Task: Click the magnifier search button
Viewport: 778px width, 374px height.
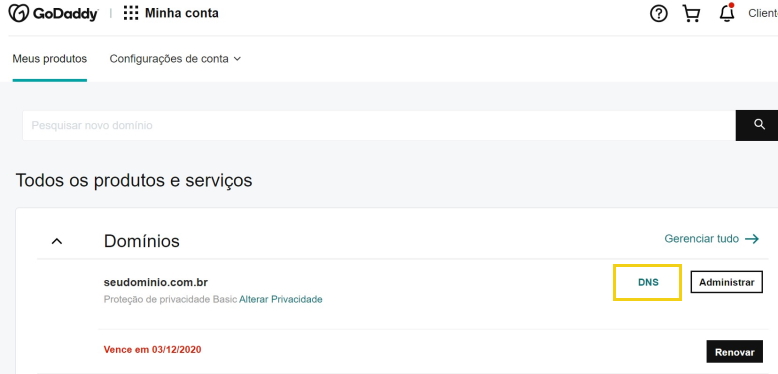Action: point(759,125)
